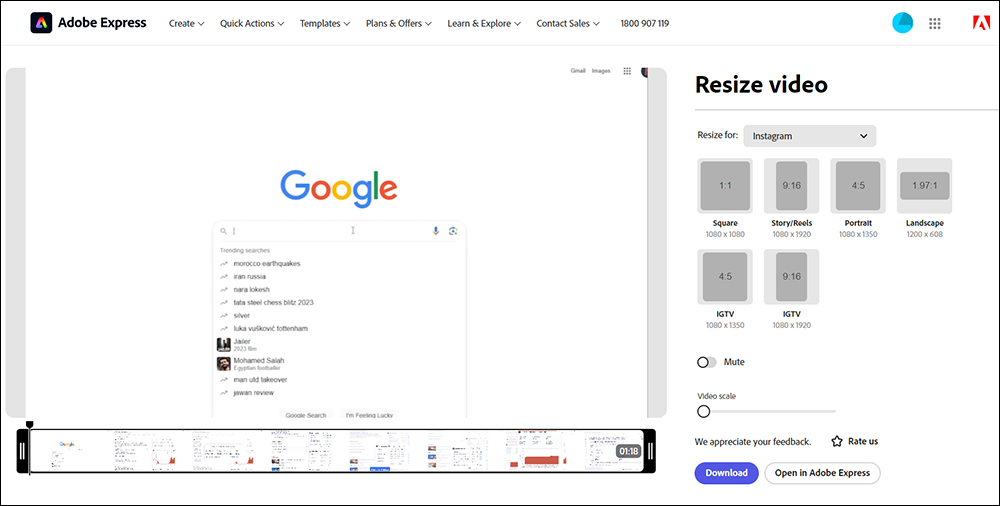The width and height of the screenshot is (1000, 506).
Task: Expand the Quick Actions menu
Action: coord(252,24)
